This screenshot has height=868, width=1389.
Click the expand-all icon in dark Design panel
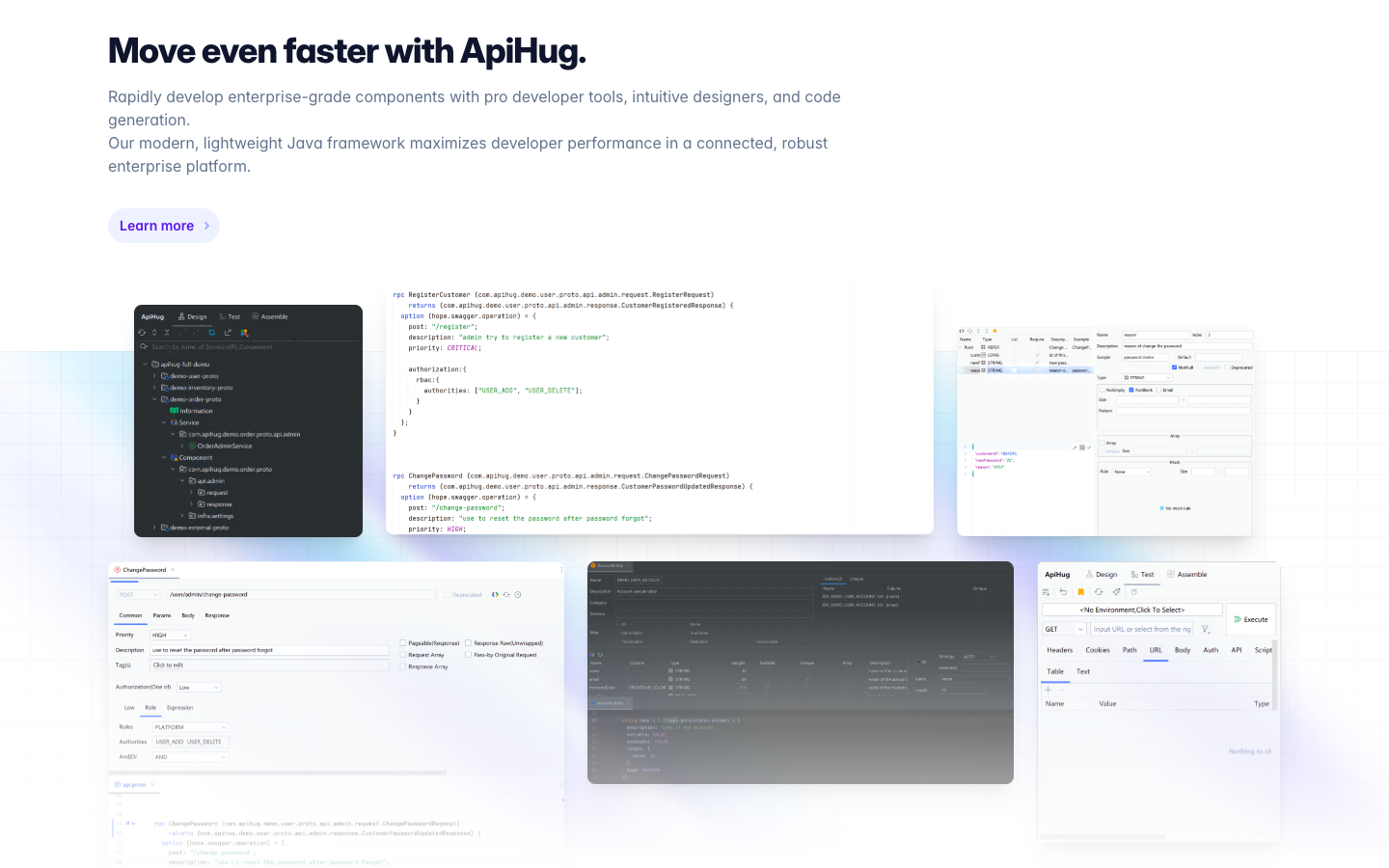coord(154,333)
